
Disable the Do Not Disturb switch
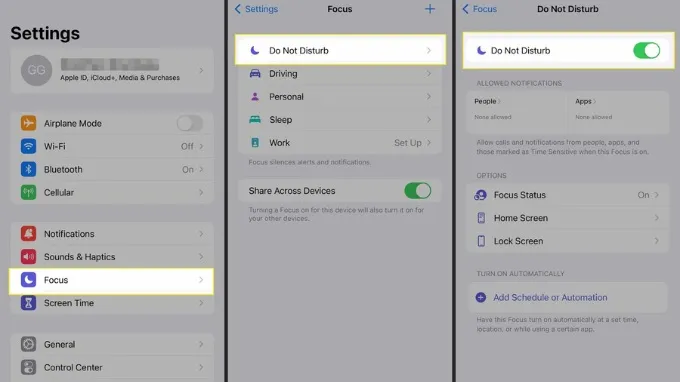(x=646, y=50)
